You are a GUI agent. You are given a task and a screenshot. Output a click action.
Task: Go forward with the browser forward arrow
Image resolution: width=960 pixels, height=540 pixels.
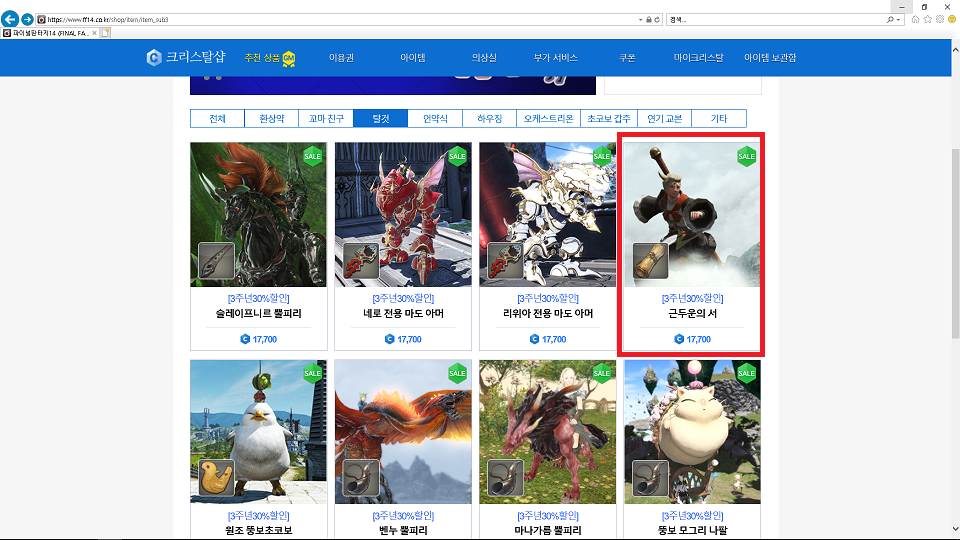tap(27, 20)
